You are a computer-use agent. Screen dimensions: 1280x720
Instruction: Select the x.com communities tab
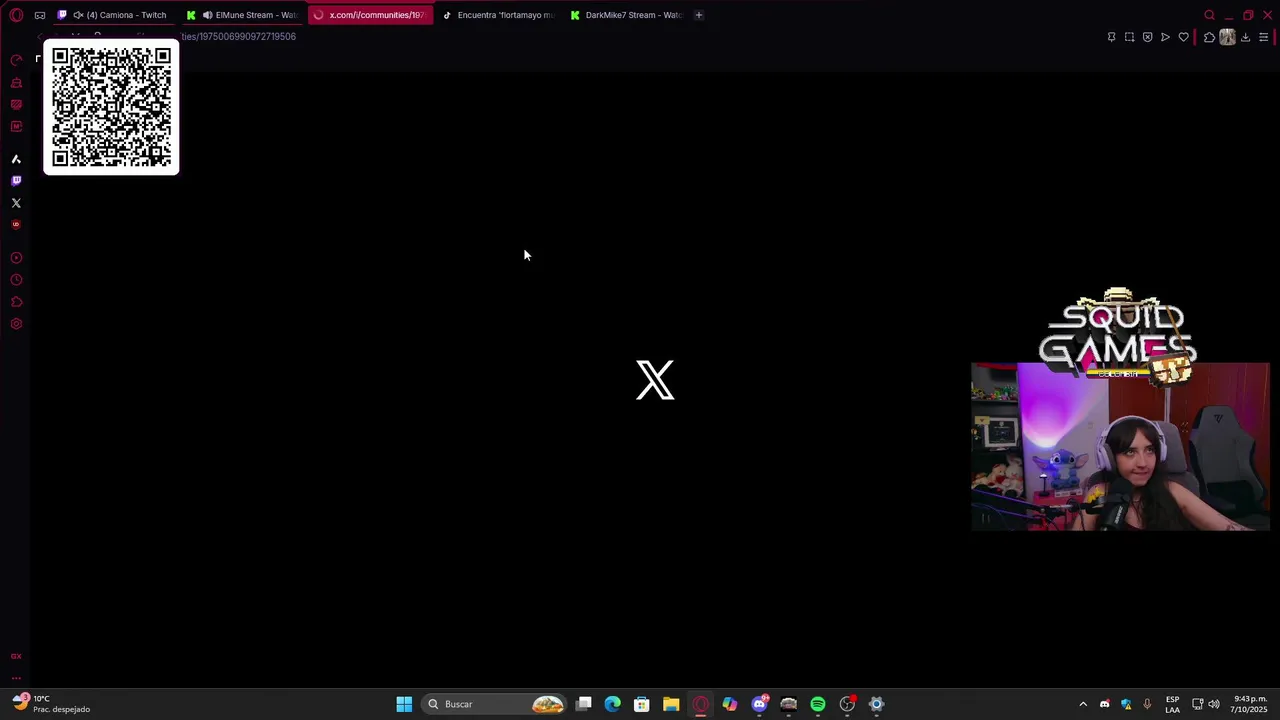pyautogui.click(x=370, y=15)
